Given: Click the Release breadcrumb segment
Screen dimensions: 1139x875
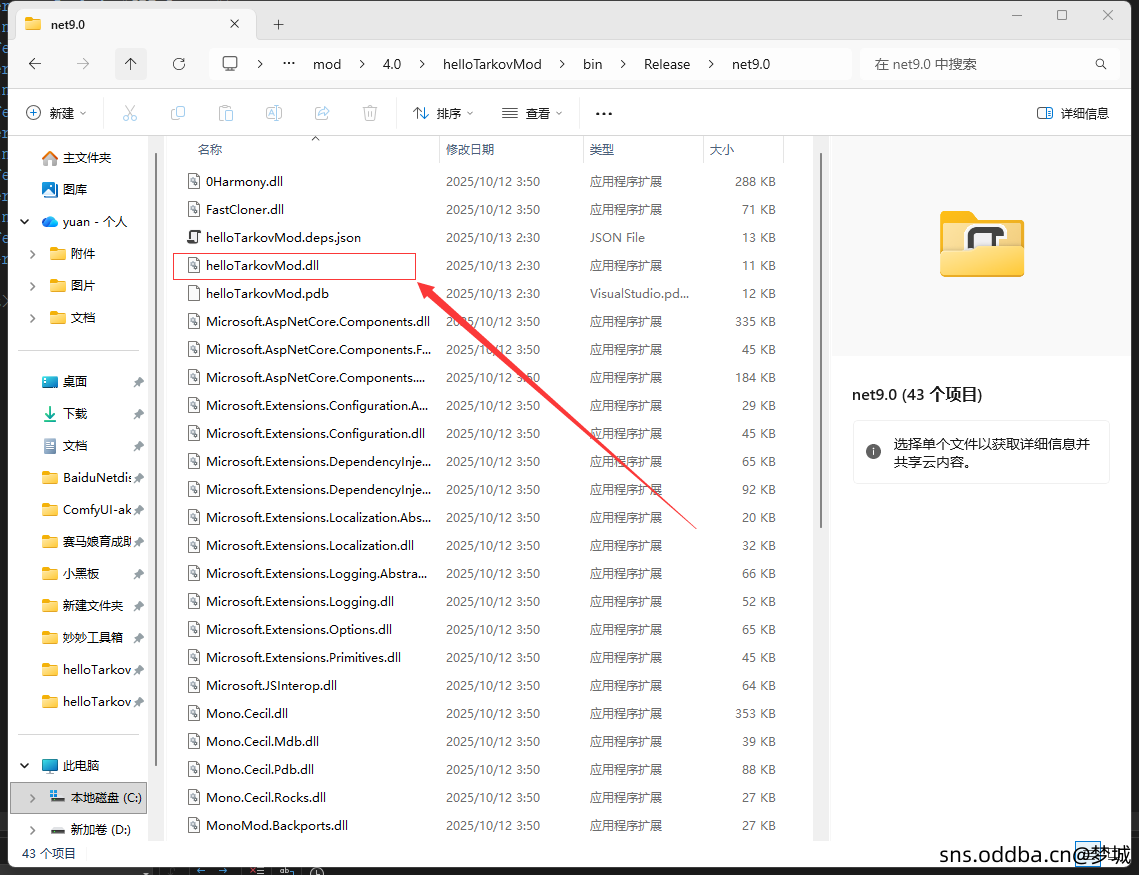Looking at the screenshot, I should [x=666, y=64].
